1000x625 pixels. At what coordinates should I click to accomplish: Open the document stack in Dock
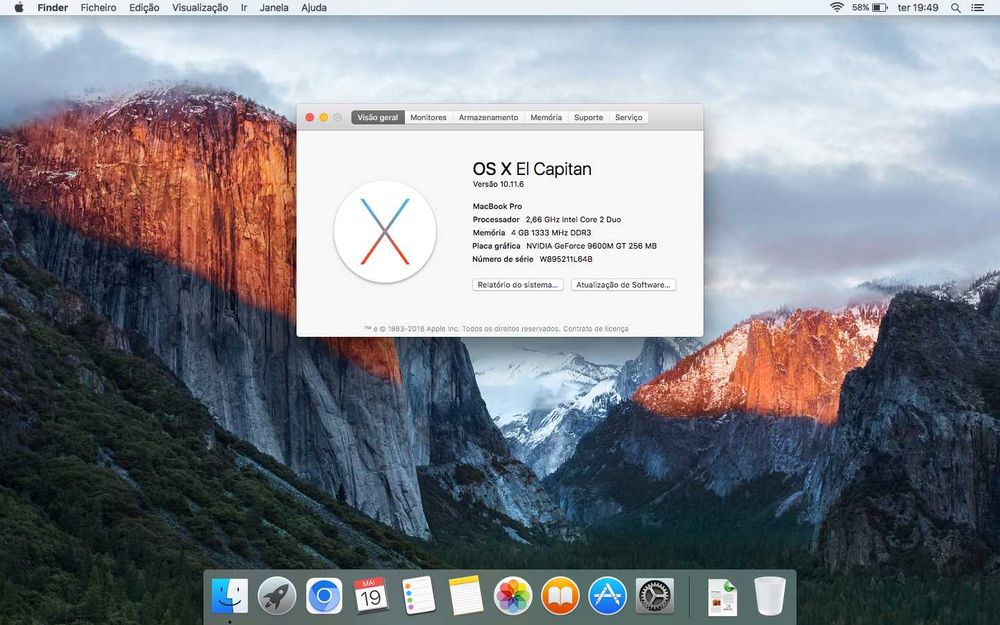722,597
